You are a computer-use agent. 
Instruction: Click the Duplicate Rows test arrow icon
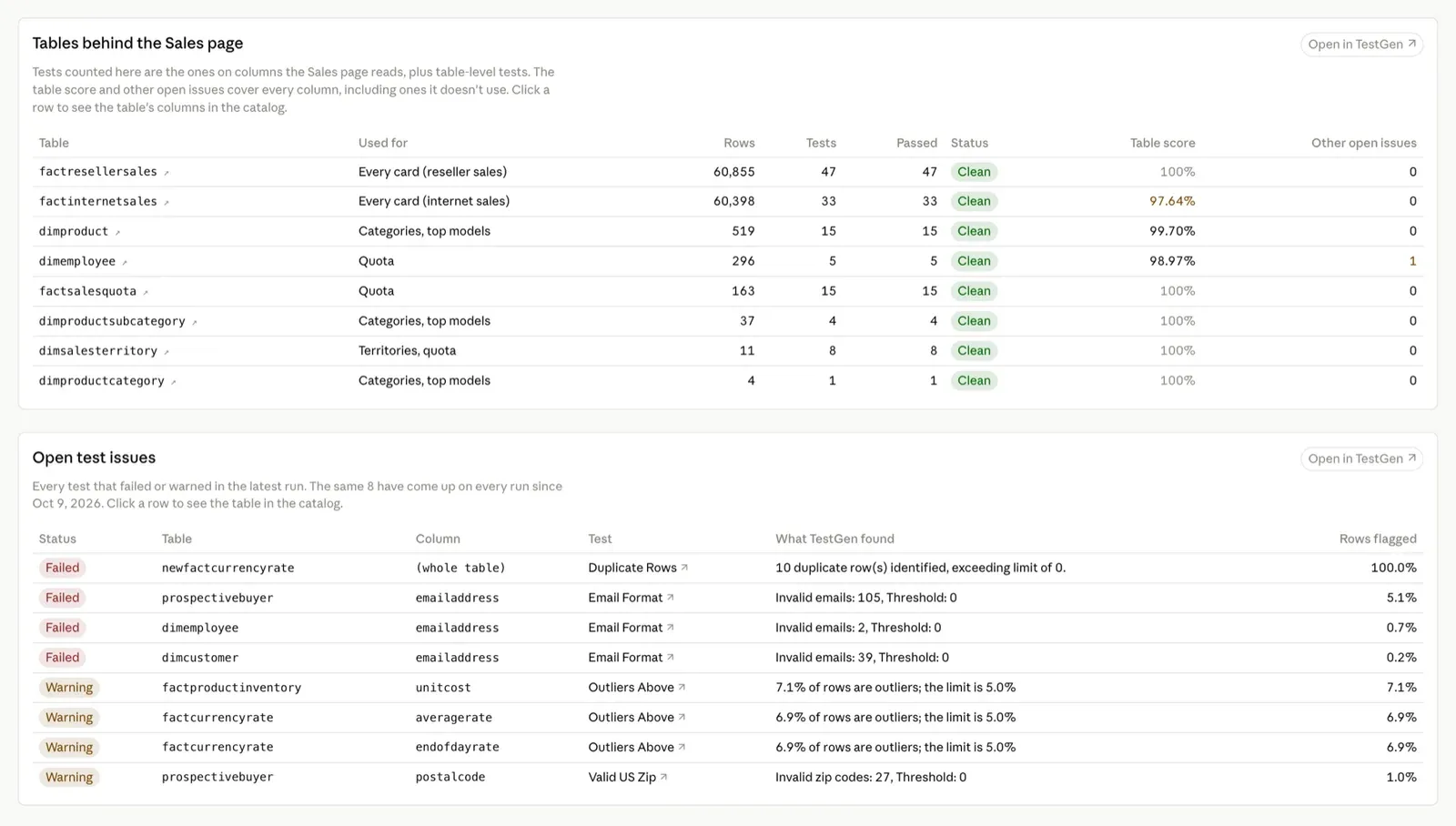coord(684,567)
